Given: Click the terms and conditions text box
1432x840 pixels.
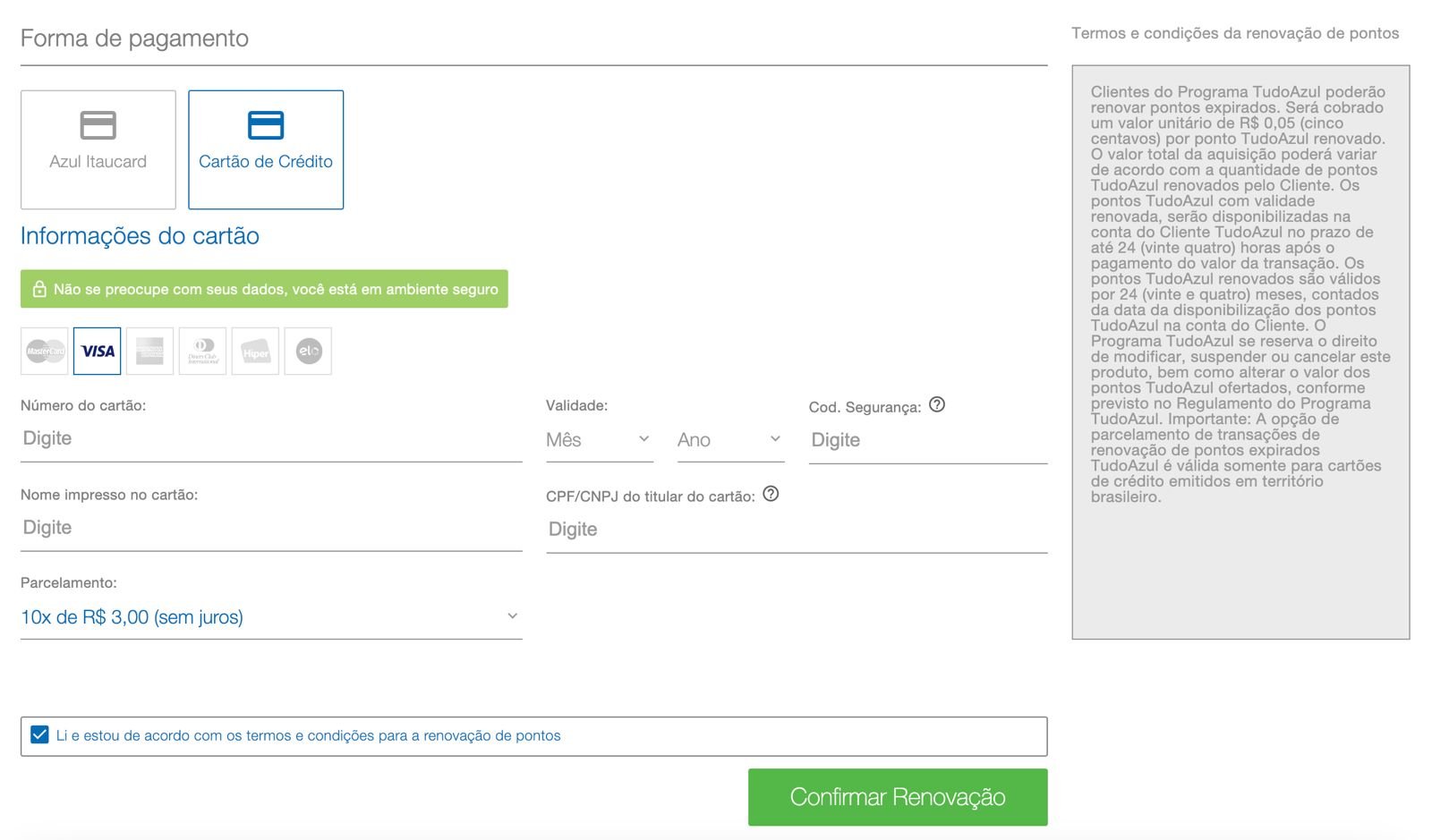Looking at the screenshot, I should (x=1240, y=352).
